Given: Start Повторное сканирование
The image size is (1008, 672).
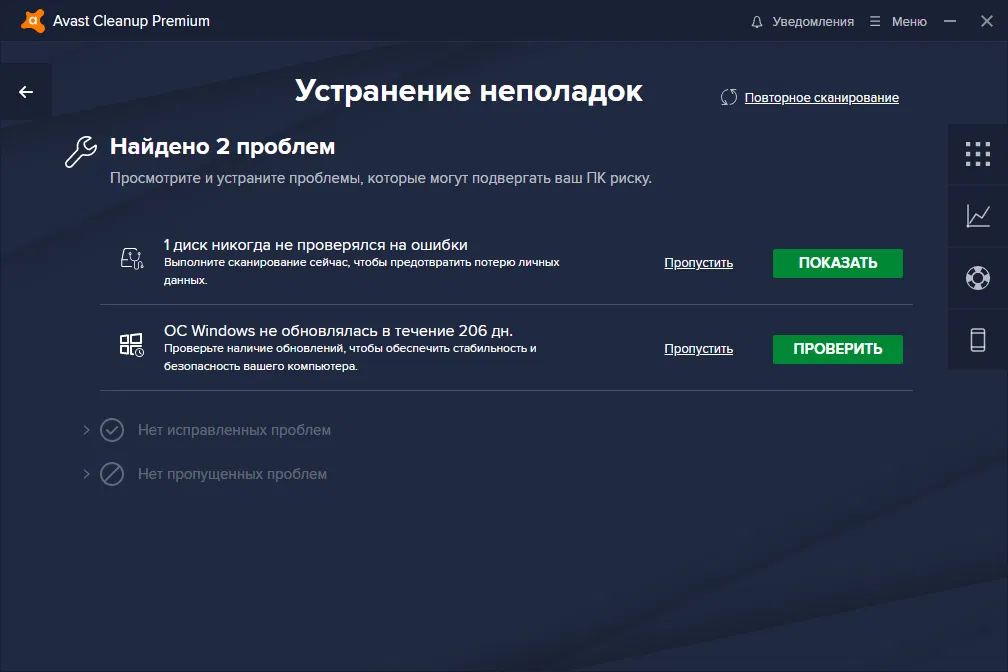Looking at the screenshot, I should [820, 97].
